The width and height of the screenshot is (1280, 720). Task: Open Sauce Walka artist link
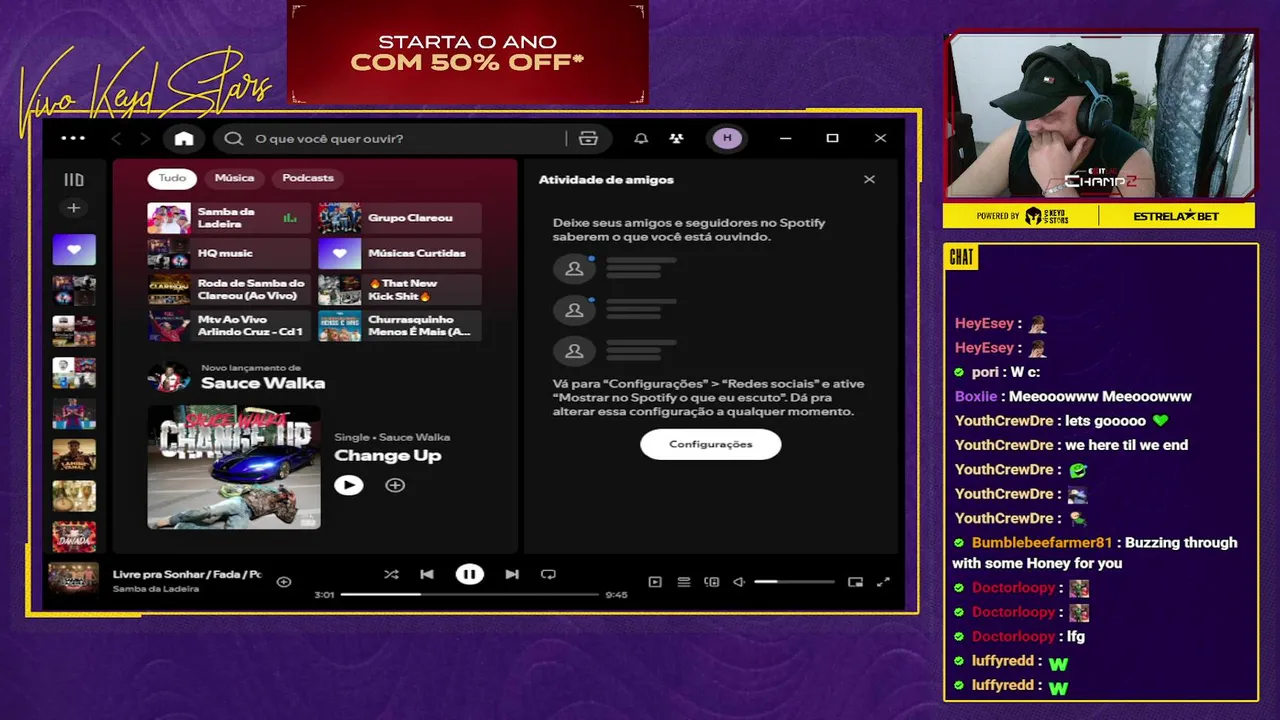263,383
